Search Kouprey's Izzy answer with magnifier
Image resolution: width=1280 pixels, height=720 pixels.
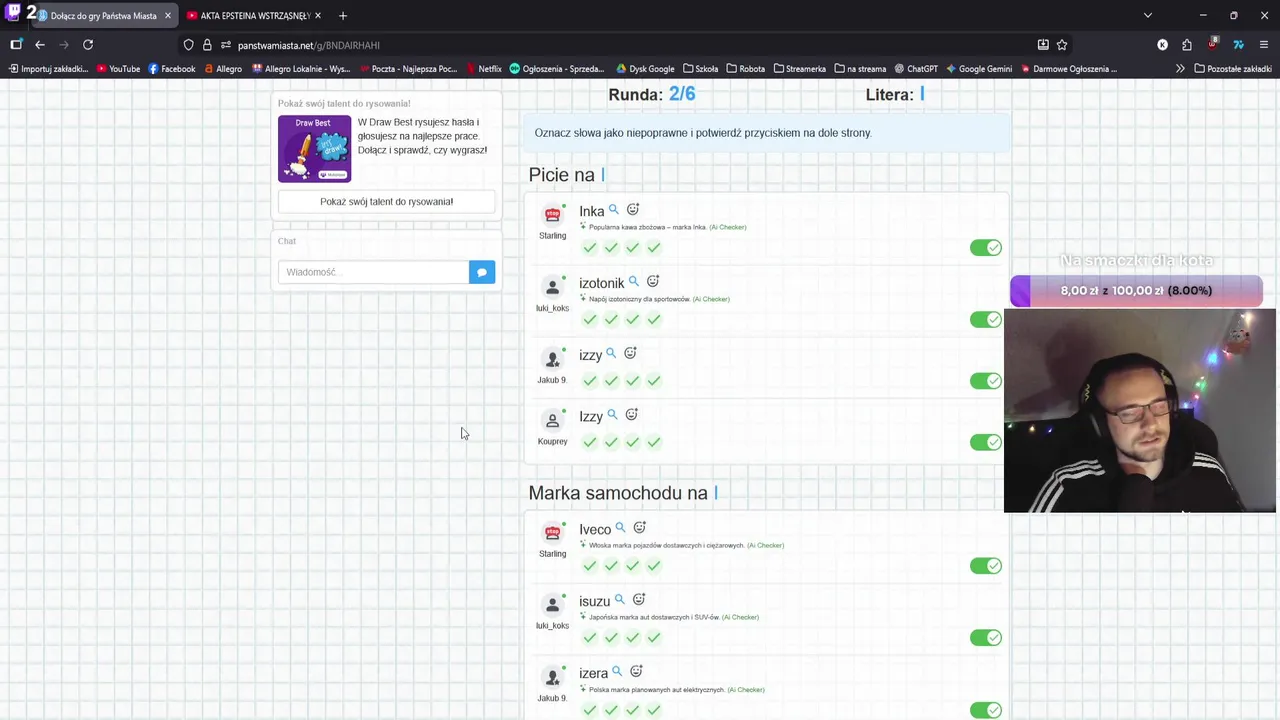coord(612,415)
